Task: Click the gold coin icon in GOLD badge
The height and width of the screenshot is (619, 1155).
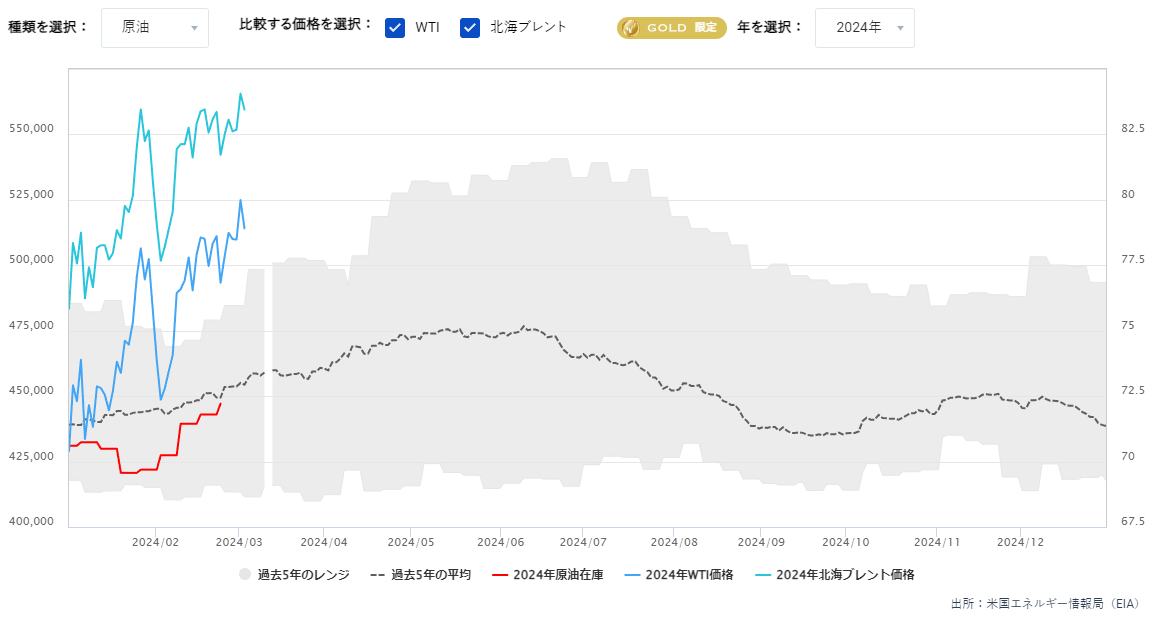Action: point(631,28)
